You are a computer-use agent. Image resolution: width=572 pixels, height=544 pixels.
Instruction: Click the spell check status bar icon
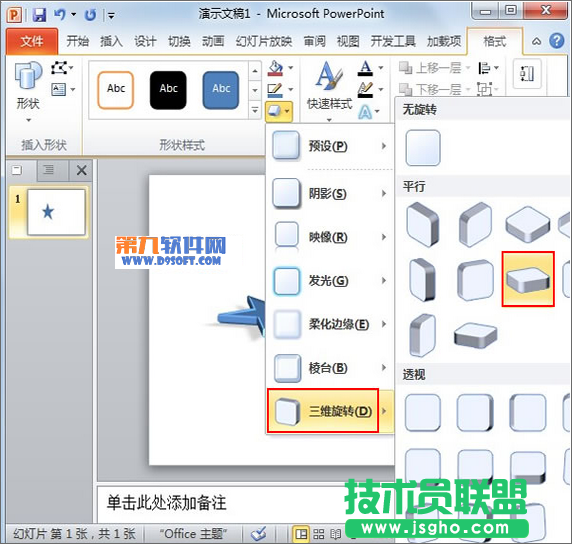point(259,534)
